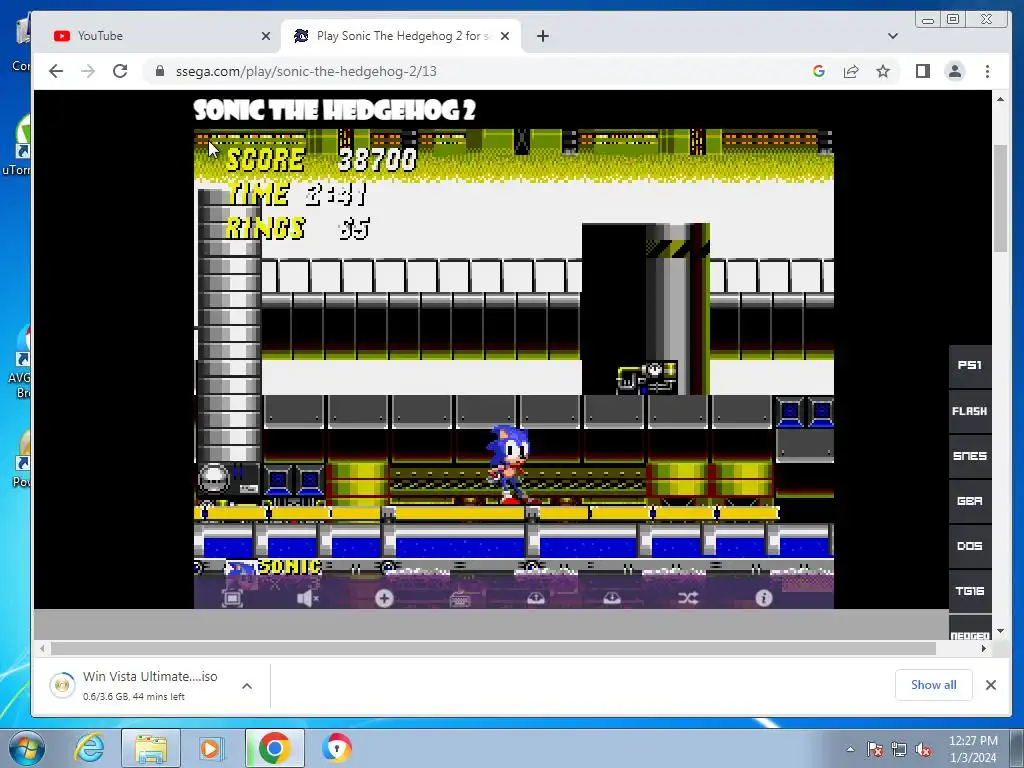Click the shuffle random game icon
The image size is (1024, 768).
click(688, 598)
